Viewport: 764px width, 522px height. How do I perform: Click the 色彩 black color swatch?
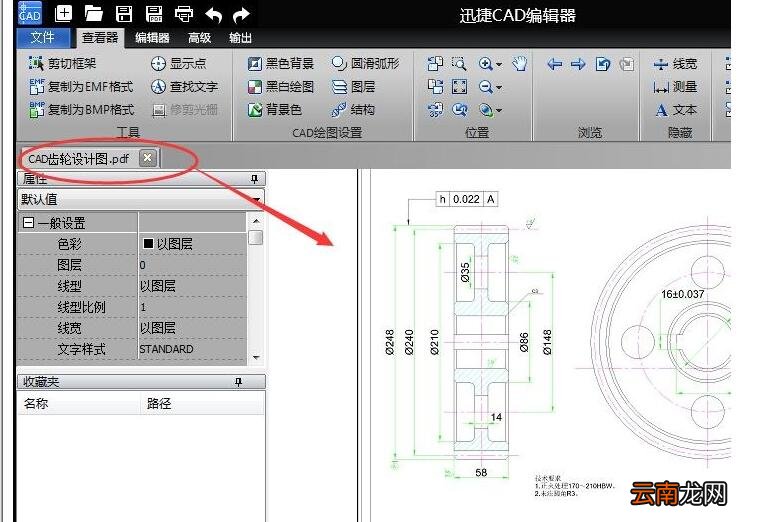click(x=149, y=243)
